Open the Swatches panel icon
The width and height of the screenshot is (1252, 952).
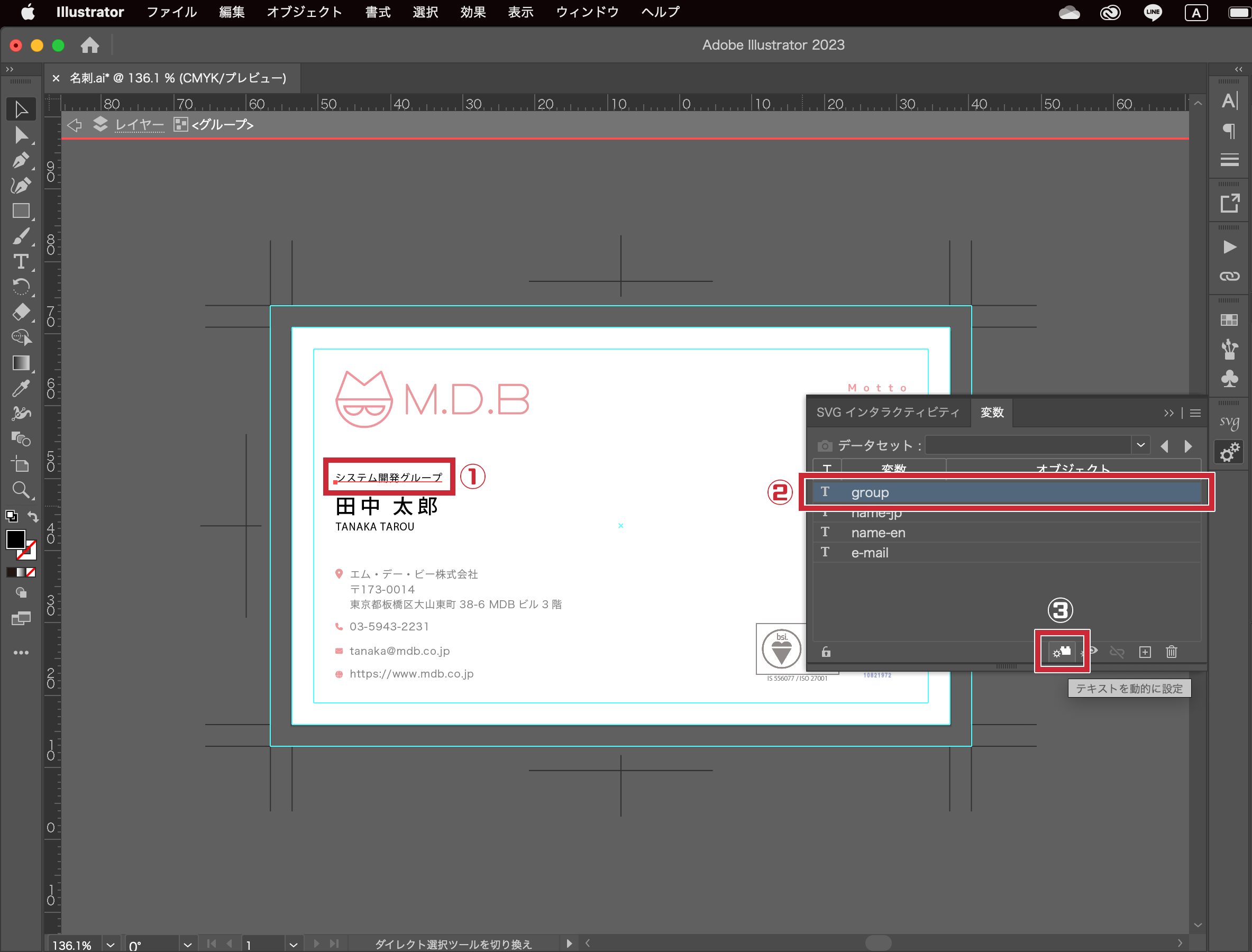pyautogui.click(x=1229, y=320)
